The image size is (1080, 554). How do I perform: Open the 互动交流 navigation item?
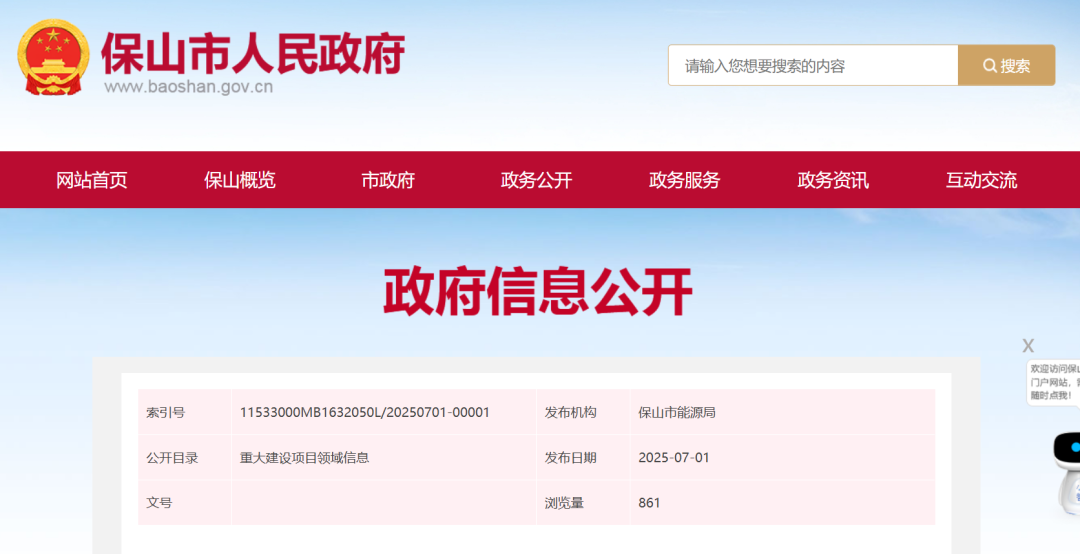pos(981,180)
